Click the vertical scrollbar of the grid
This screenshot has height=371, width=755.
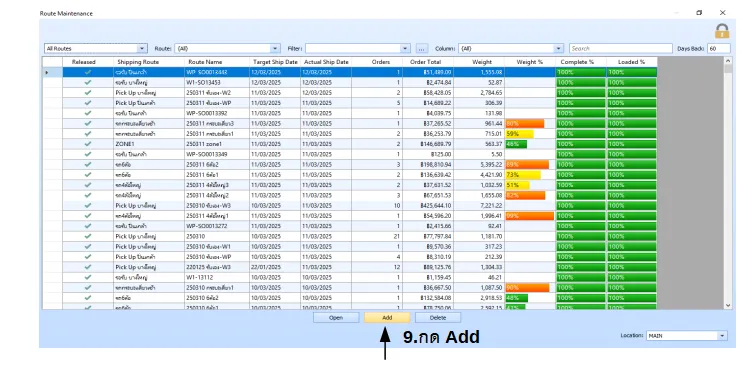pos(728,183)
